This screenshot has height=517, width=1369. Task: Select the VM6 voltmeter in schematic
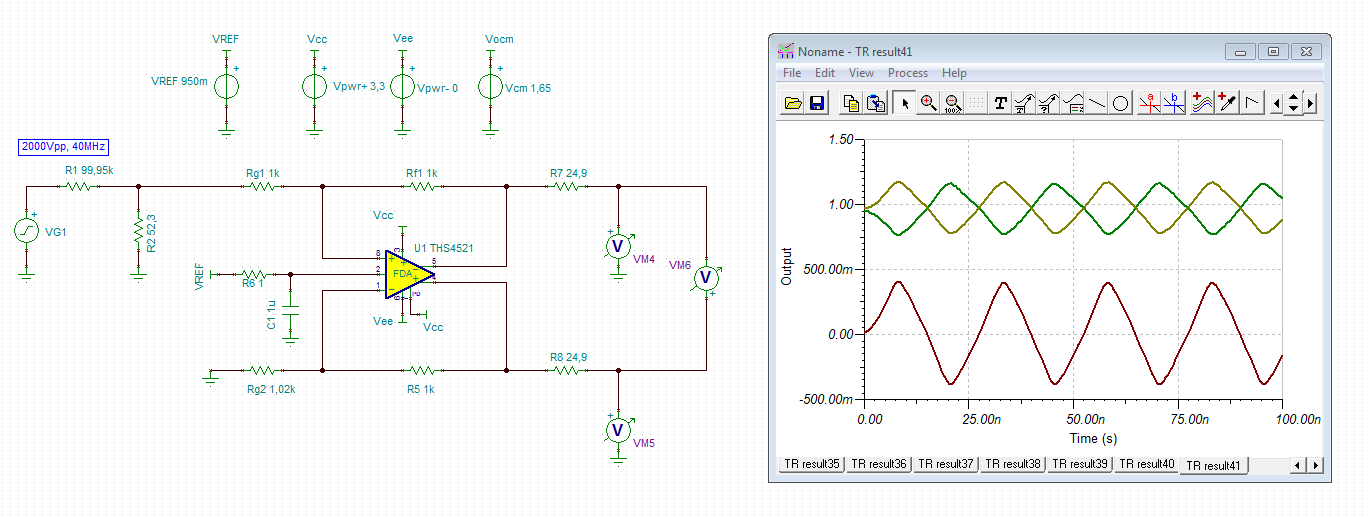coord(706,277)
